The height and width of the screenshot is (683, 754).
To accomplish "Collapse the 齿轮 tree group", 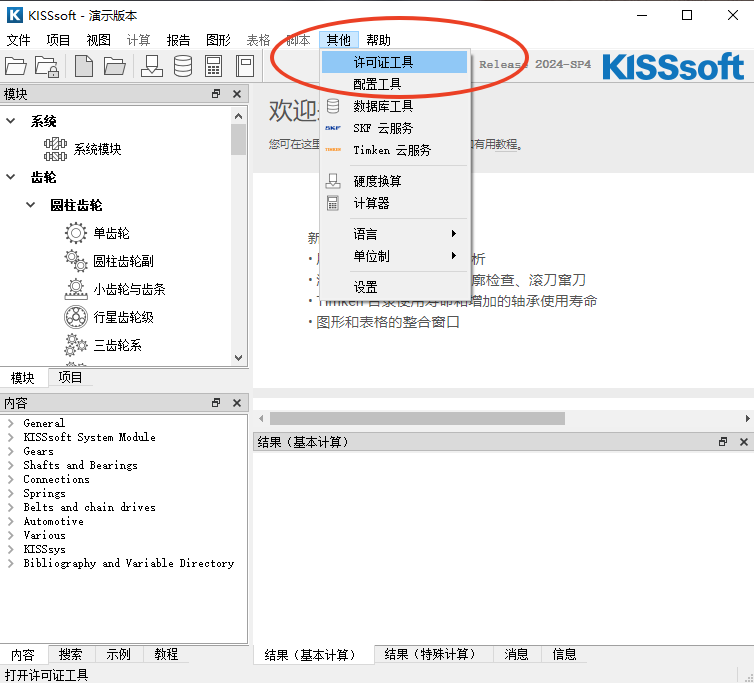I will tap(11, 177).
